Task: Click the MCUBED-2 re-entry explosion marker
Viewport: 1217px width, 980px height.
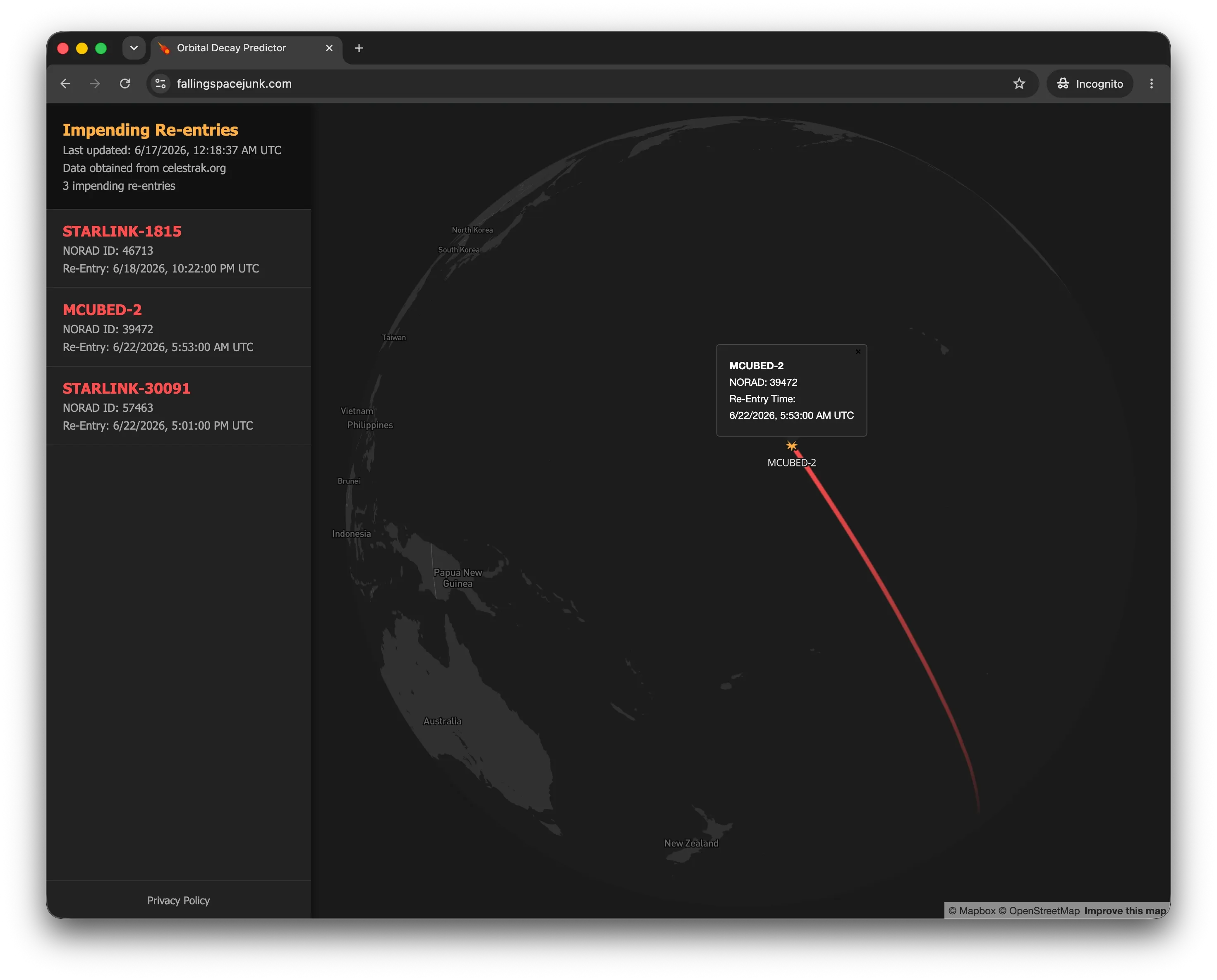Action: pos(792,446)
